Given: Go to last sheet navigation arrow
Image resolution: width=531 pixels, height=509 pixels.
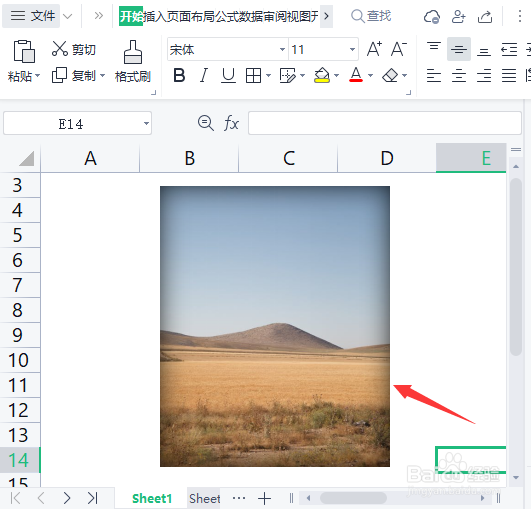Looking at the screenshot, I should click(x=92, y=498).
